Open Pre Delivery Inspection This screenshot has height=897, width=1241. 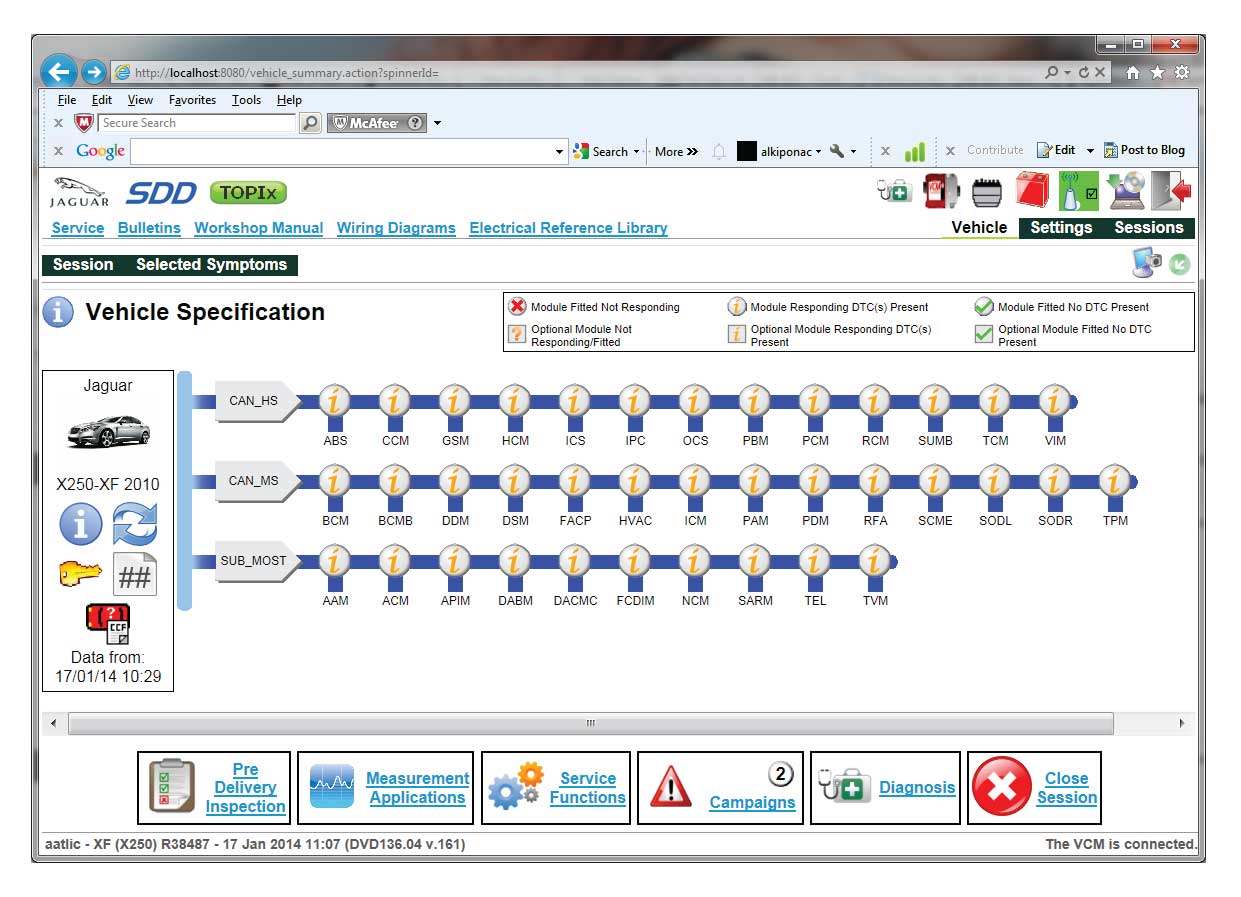tap(214, 788)
